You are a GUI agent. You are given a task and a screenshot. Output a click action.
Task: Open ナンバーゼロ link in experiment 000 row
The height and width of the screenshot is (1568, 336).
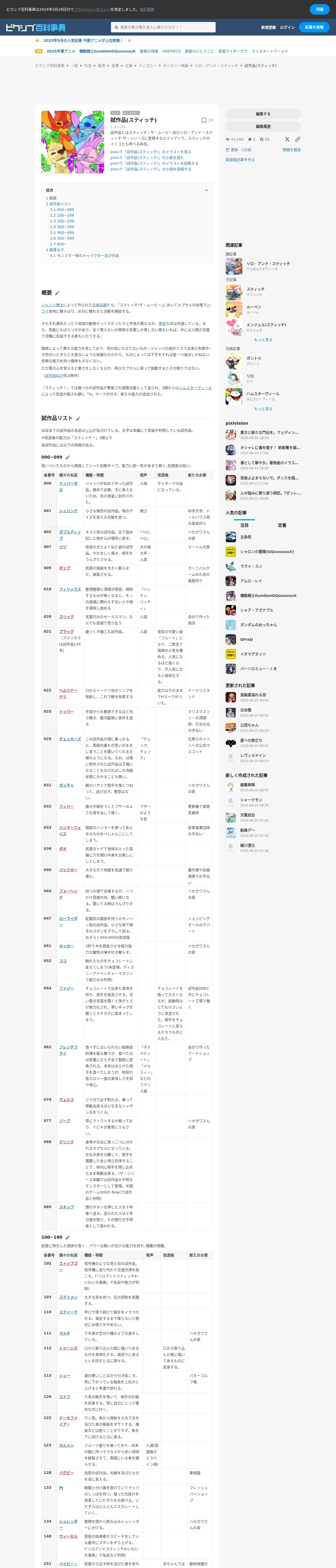[68, 486]
